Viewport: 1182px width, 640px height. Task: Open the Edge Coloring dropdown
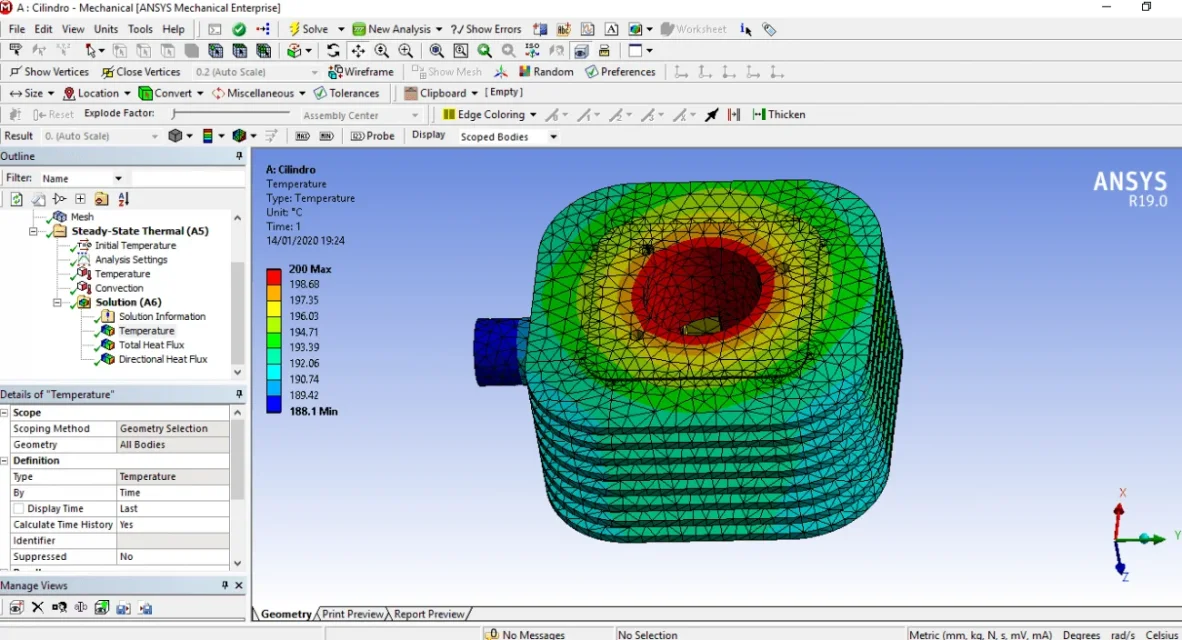tap(489, 115)
